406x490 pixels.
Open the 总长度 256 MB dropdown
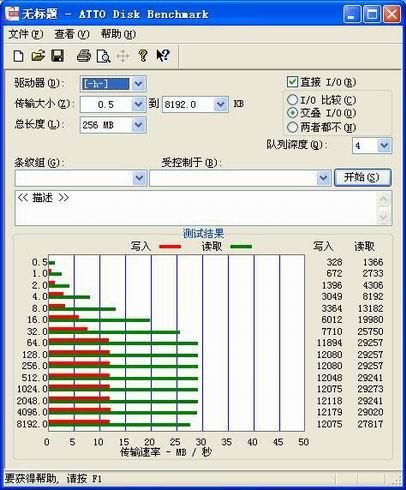tap(139, 125)
